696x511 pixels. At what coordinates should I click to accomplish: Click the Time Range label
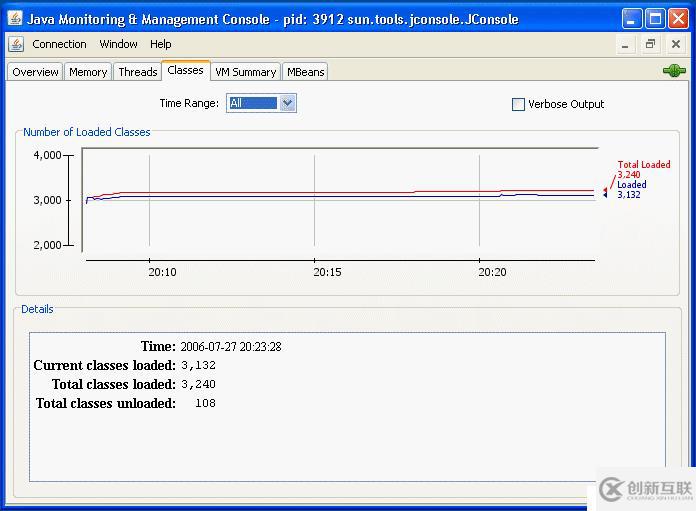(x=189, y=103)
